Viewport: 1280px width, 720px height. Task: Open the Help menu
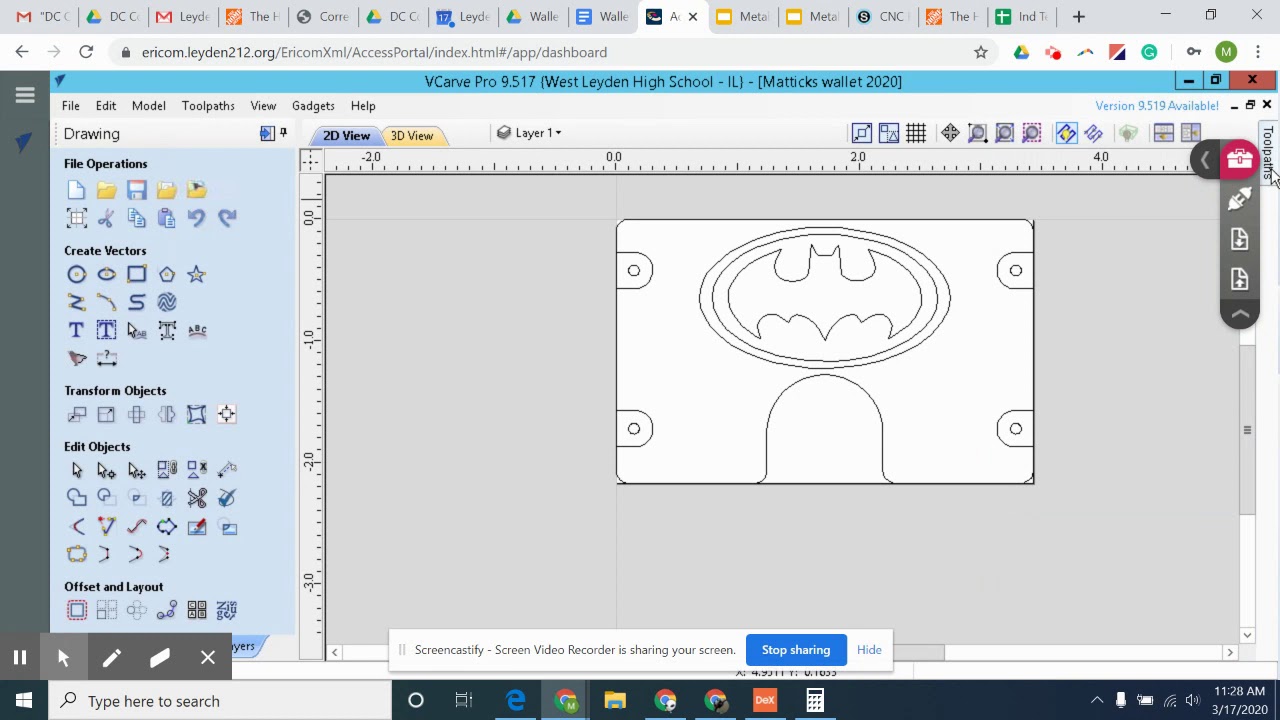363,106
